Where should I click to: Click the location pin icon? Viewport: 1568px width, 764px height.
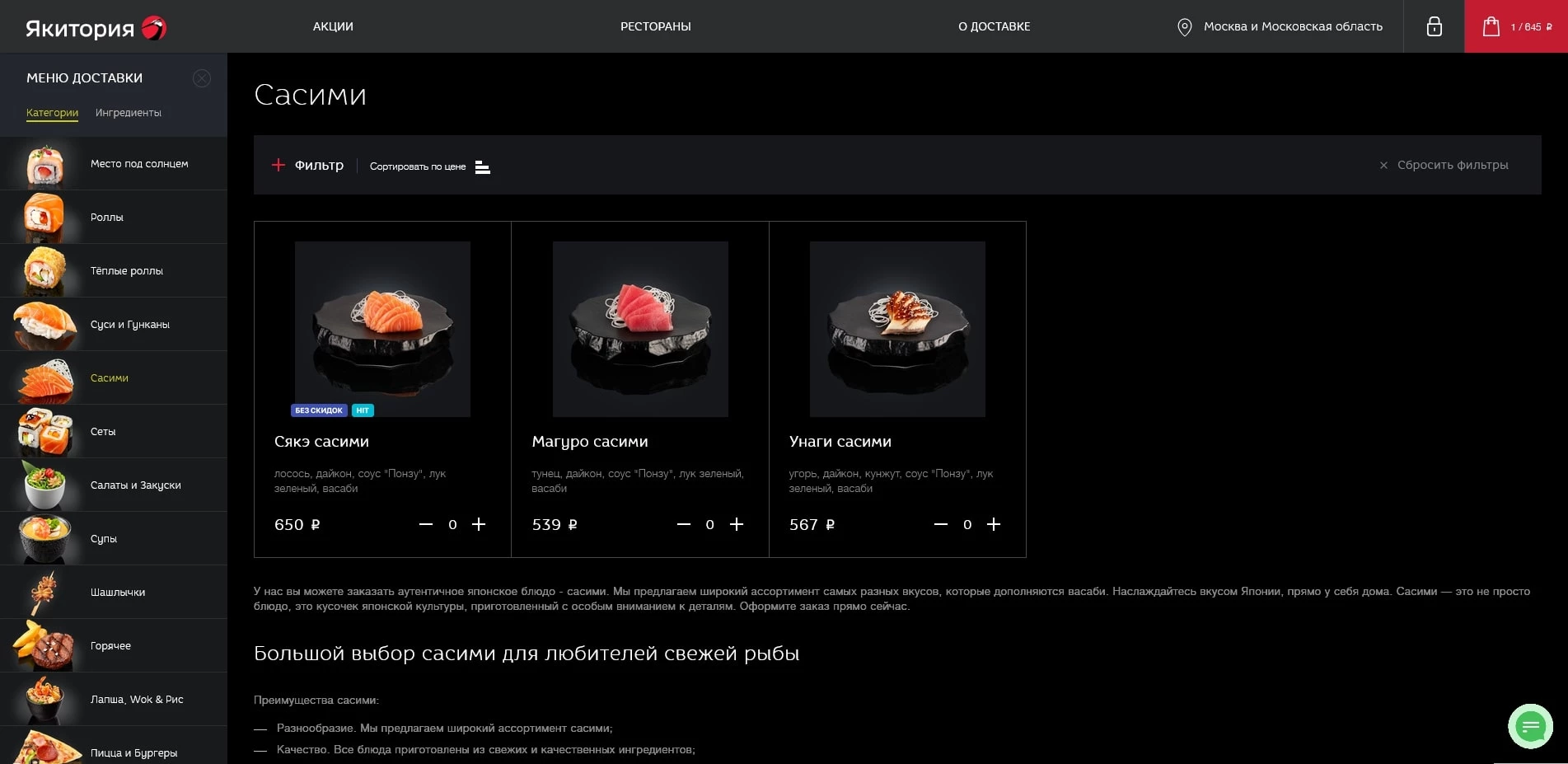[x=1184, y=27]
